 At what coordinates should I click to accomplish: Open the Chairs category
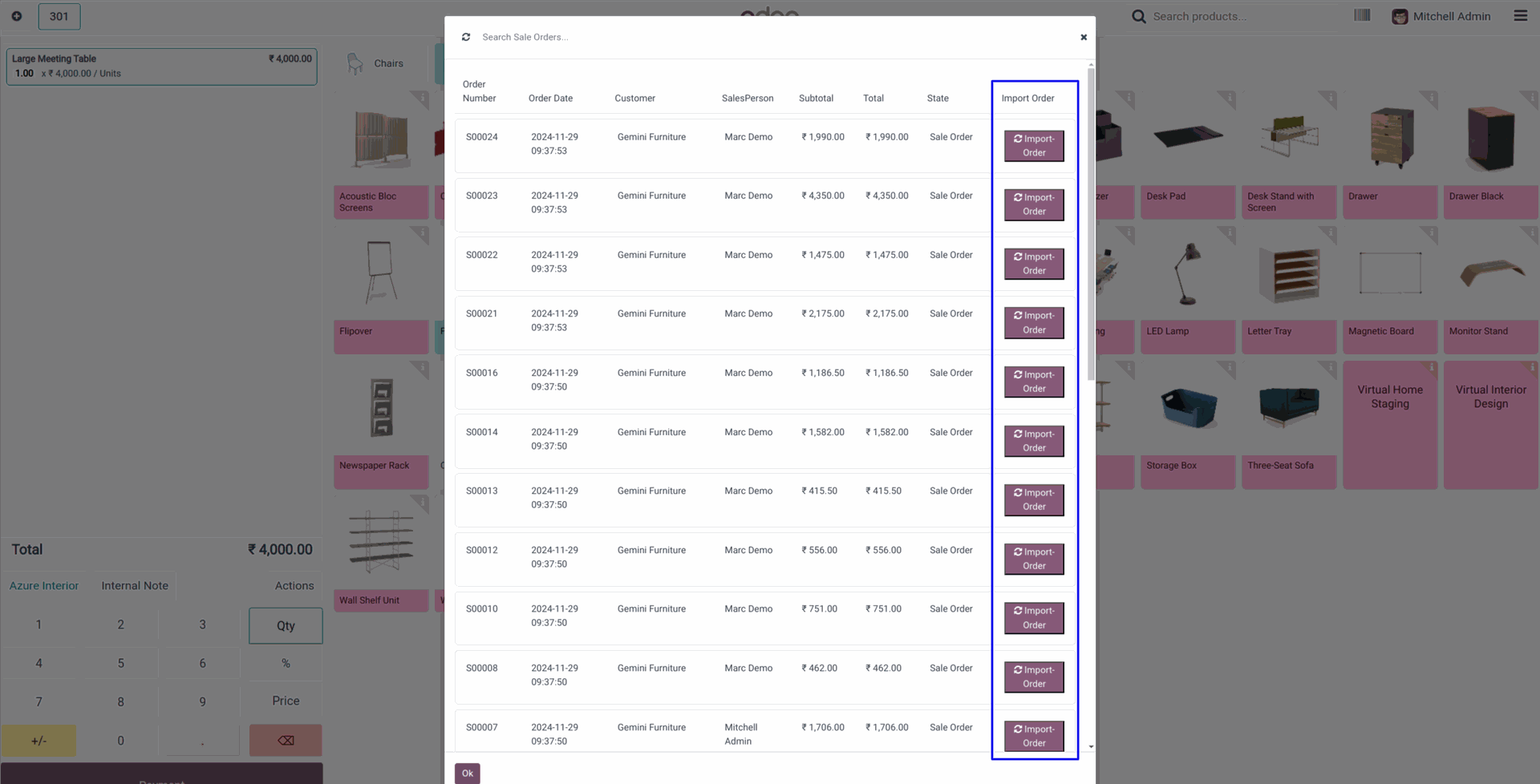pyautogui.click(x=375, y=63)
